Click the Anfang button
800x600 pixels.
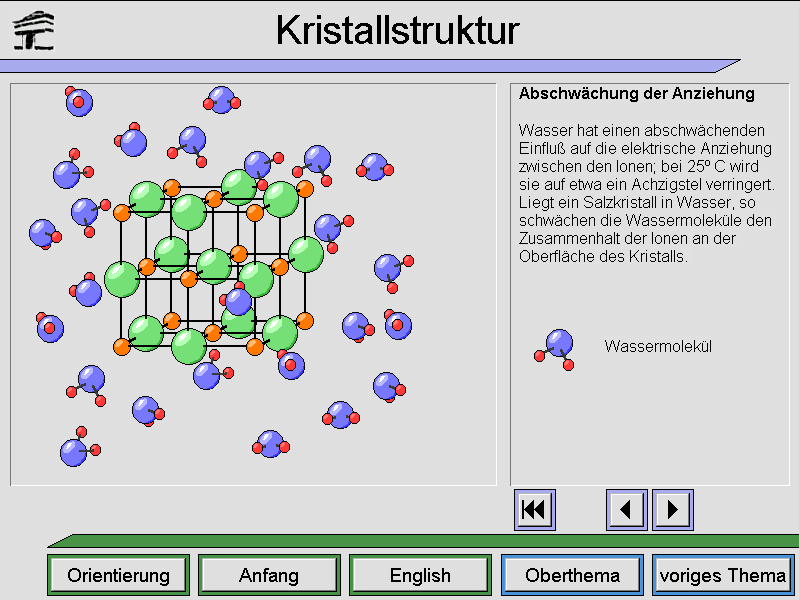(269, 576)
